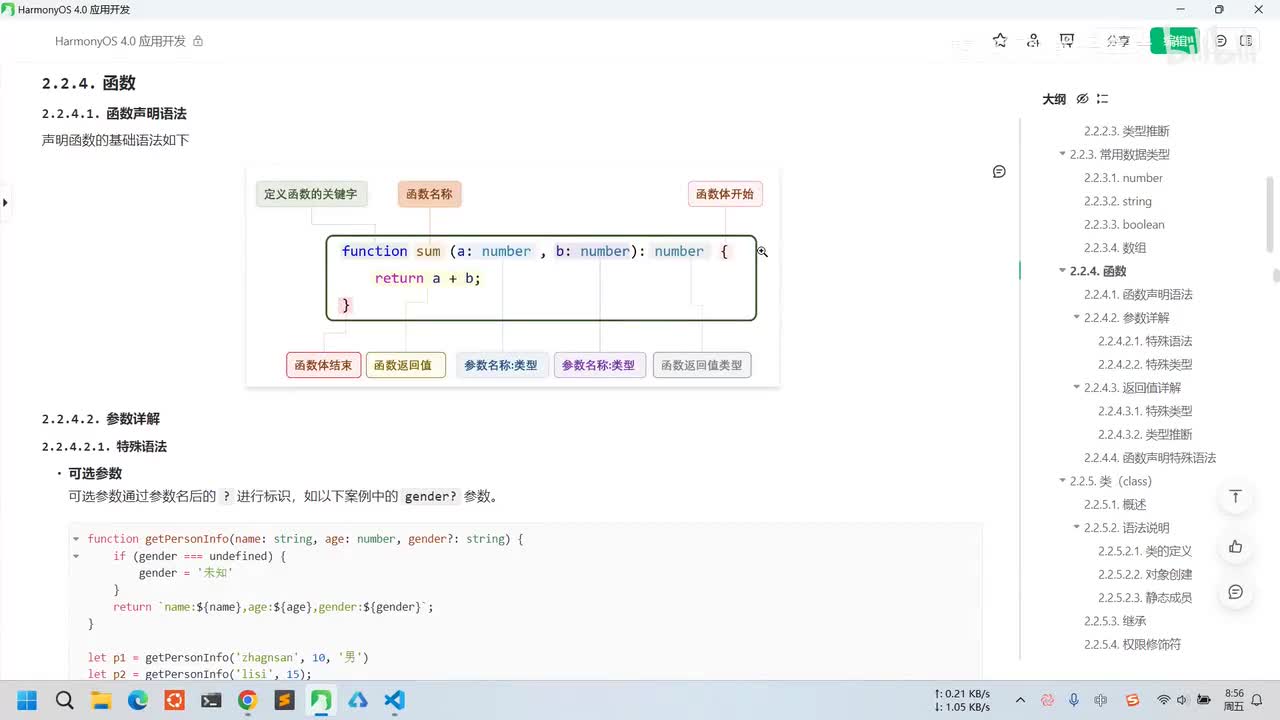Click the green 编辑 edit button
1280x720 pixels.
coord(1174,41)
